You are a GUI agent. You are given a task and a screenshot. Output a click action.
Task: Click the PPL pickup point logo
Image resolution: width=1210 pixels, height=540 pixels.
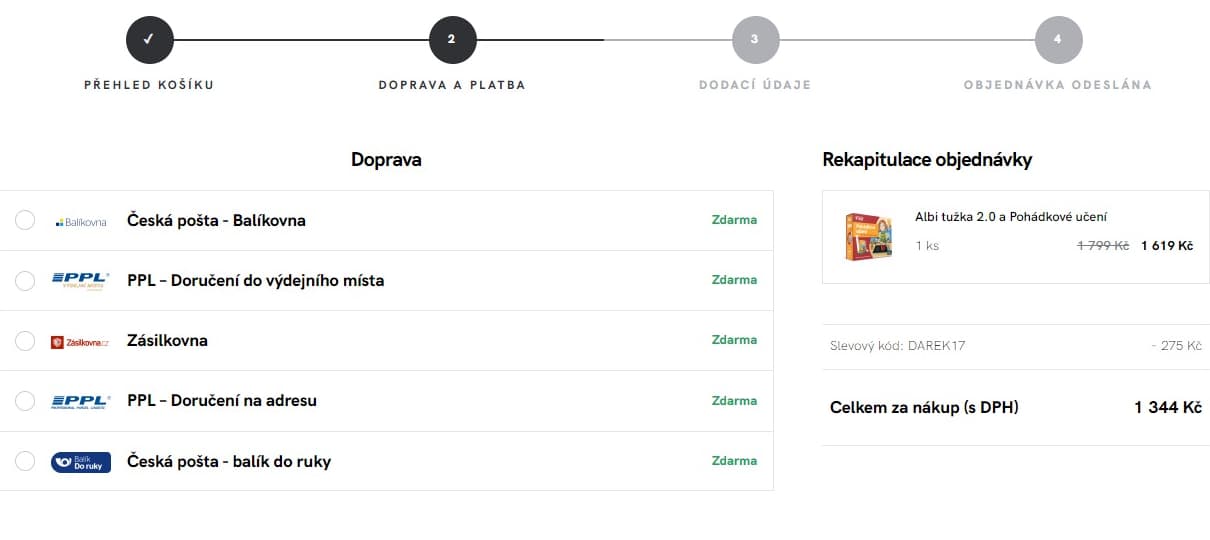coord(81,280)
